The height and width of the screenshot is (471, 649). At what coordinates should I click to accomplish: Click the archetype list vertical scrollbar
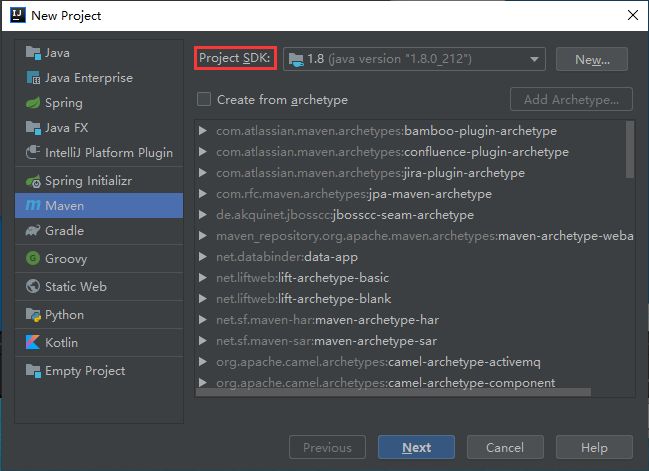(x=630, y=149)
